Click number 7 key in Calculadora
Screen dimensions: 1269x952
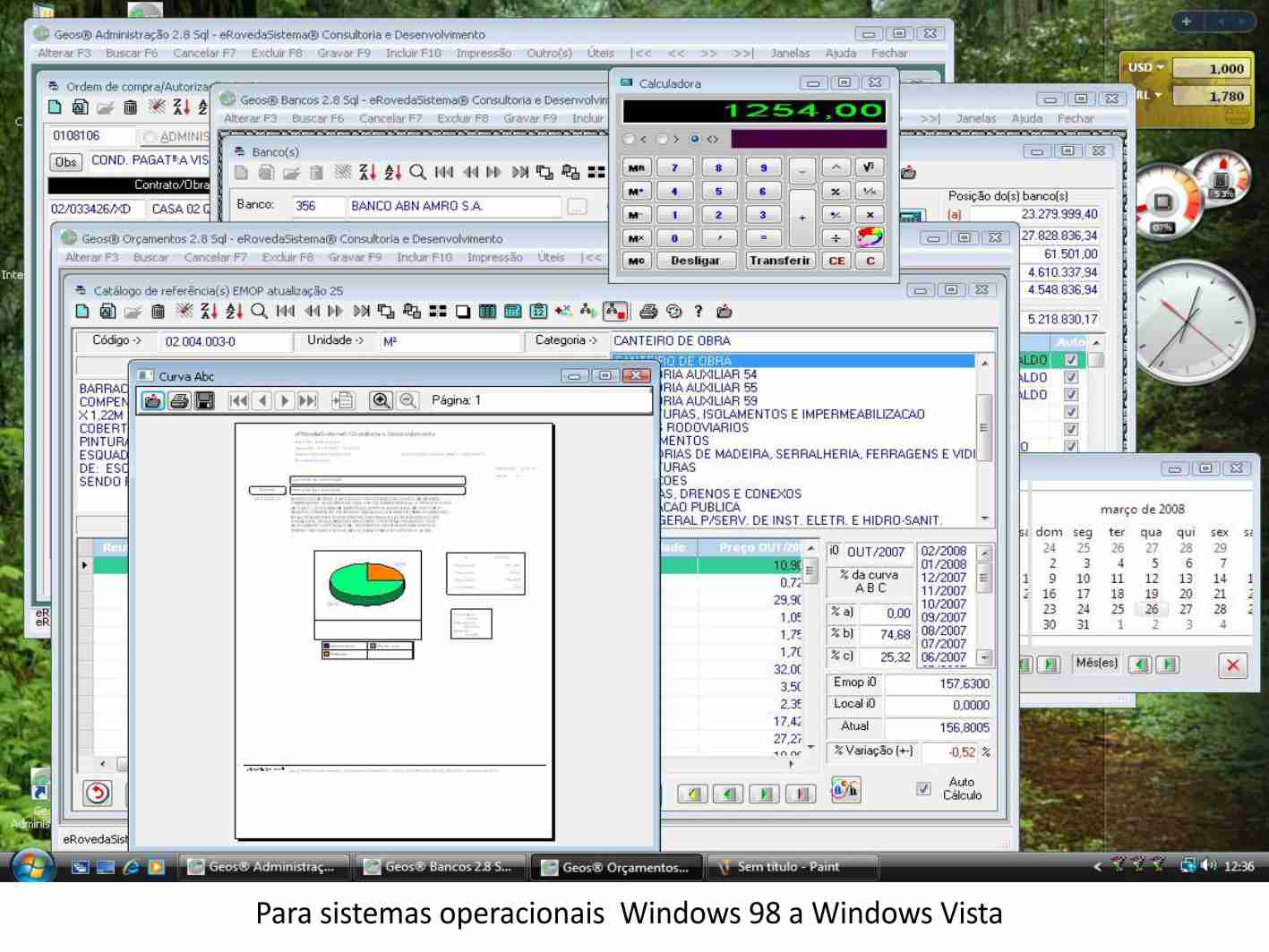tap(675, 167)
